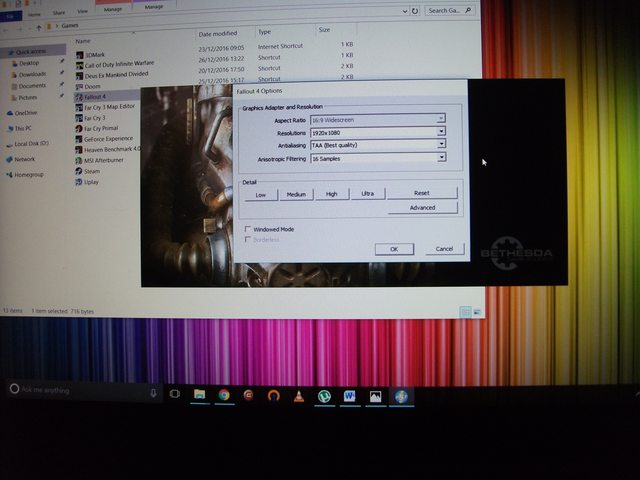Open the red circular C taskbar app
The image size is (640, 480).
[x=249, y=395]
